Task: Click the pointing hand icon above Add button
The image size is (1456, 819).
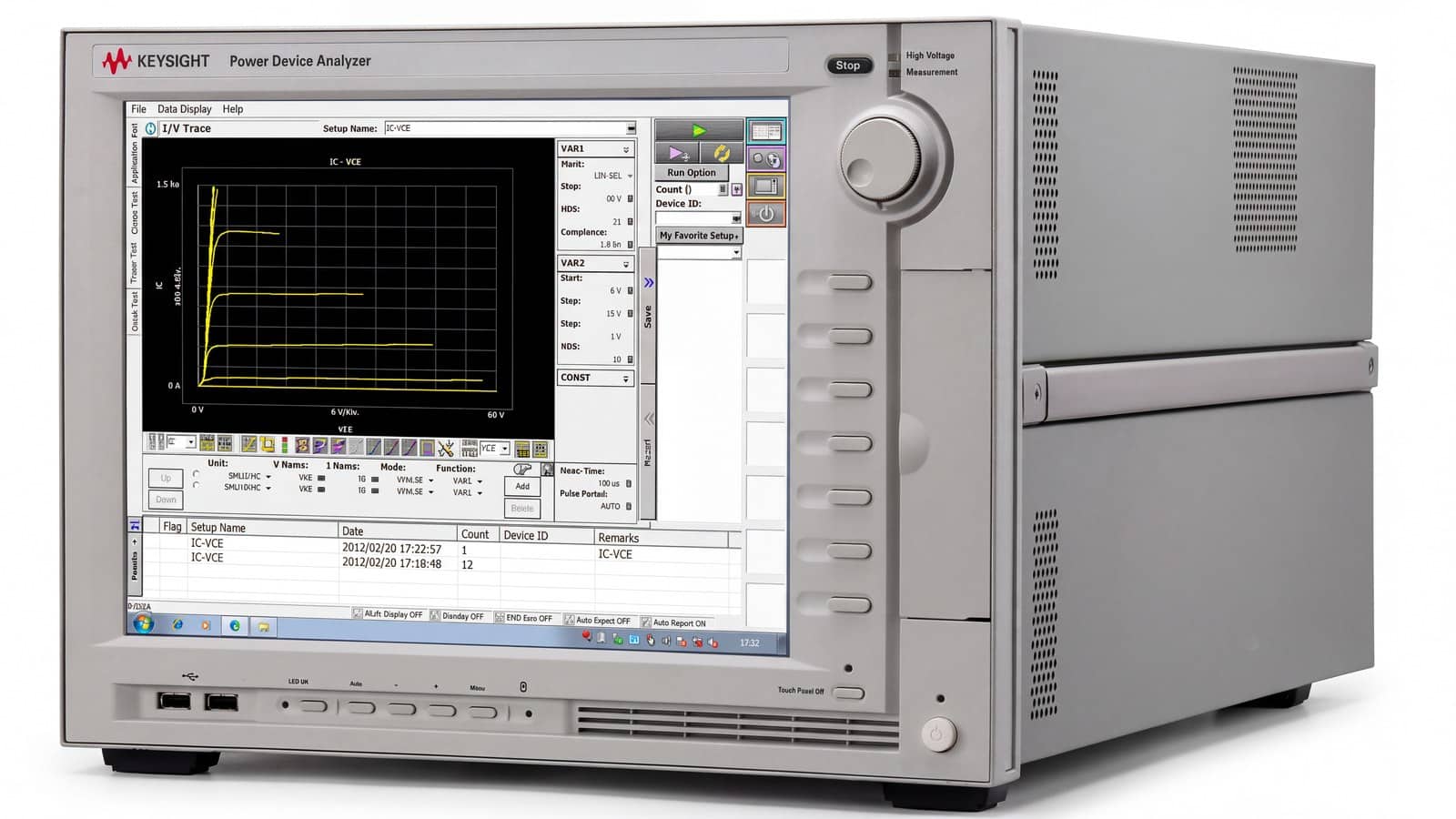Action: [x=522, y=470]
